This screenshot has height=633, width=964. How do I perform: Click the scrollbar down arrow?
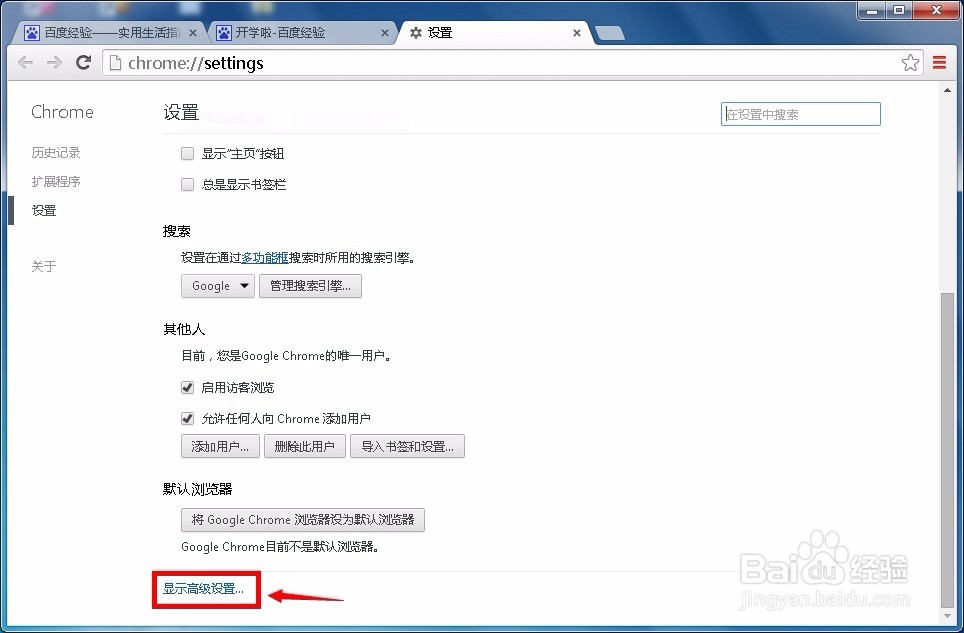click(947, 616)
